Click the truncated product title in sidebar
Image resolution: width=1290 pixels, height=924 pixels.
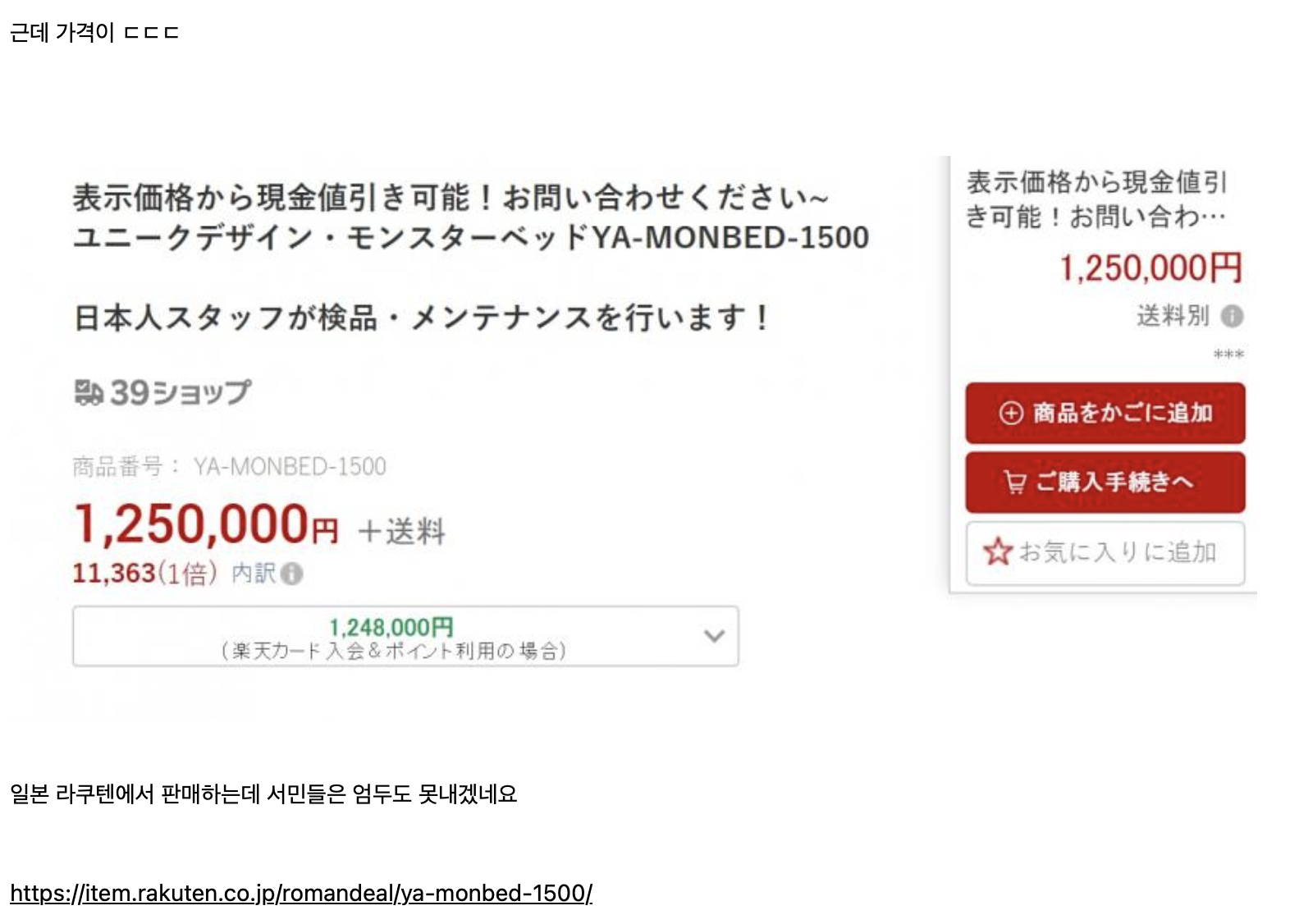(1096, 199)
